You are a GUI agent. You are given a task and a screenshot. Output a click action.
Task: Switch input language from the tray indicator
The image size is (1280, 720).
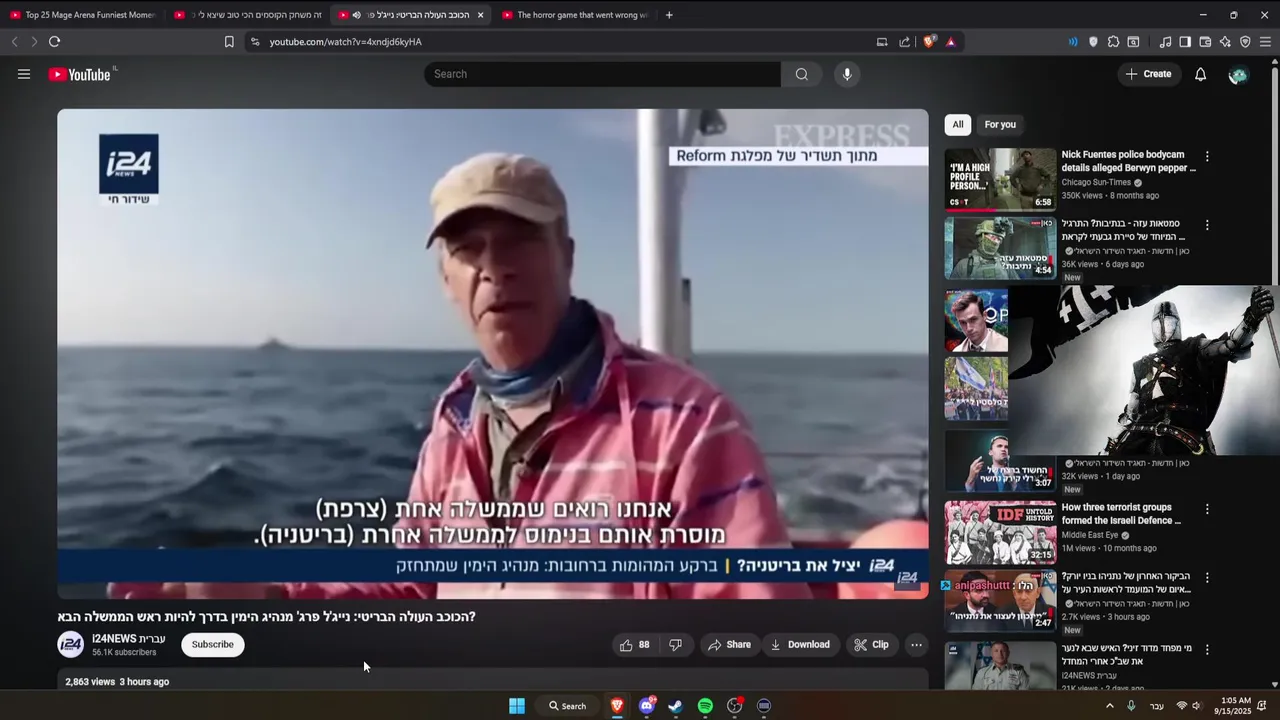pos(1157,706)
